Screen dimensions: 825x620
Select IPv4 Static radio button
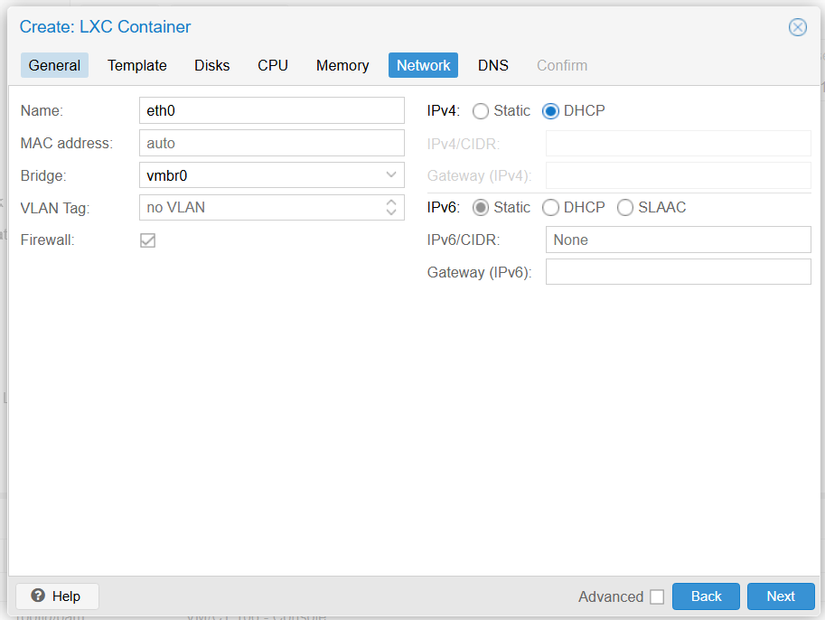pos(481,111)
